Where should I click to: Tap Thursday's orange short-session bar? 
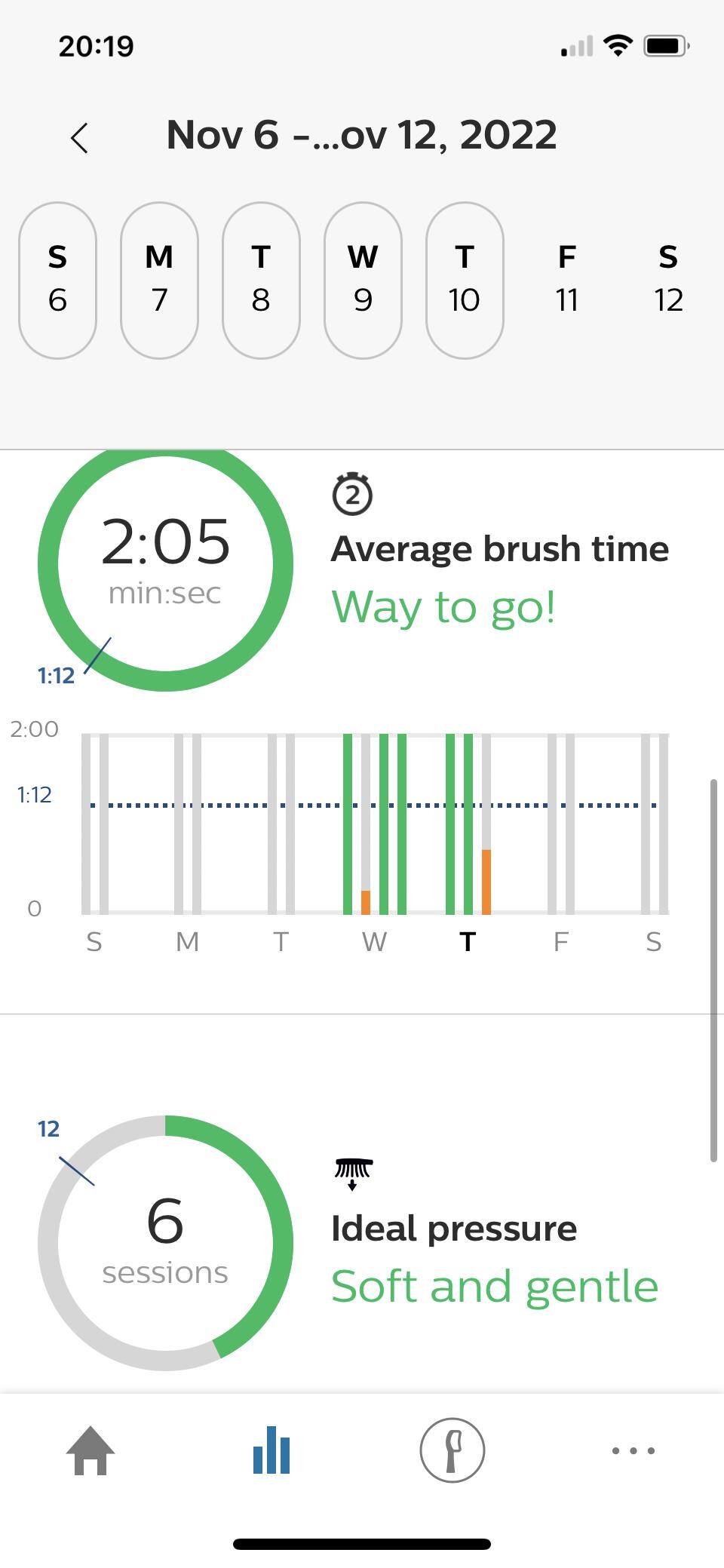(486, 882)
